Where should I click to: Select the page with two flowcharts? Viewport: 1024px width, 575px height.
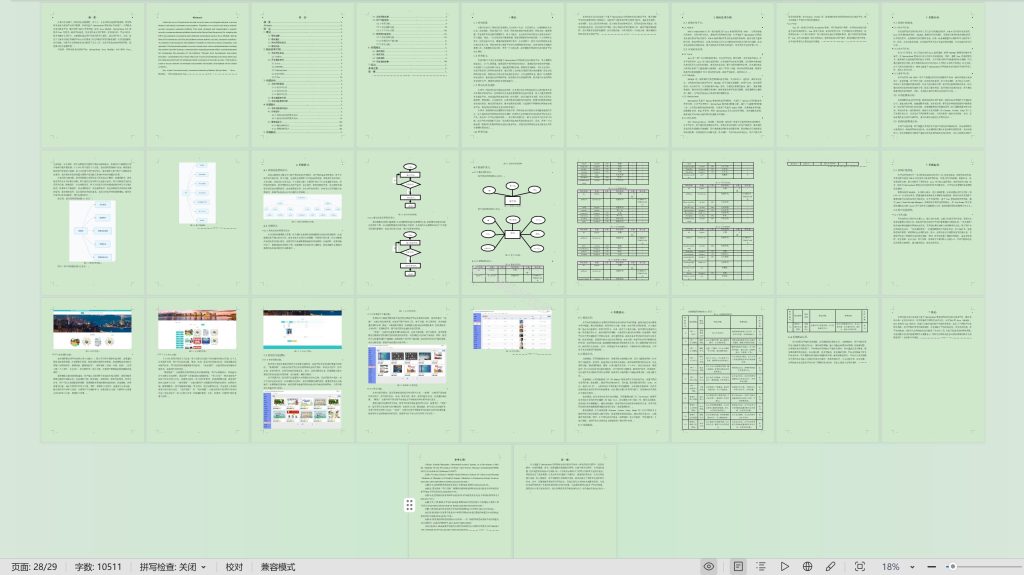408,222
